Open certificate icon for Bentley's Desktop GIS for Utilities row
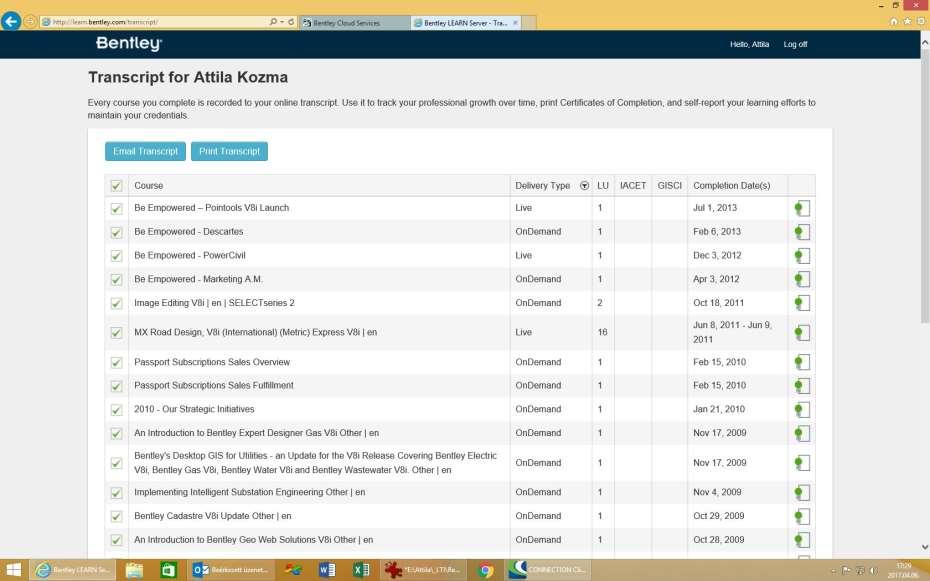 [802, 463]
